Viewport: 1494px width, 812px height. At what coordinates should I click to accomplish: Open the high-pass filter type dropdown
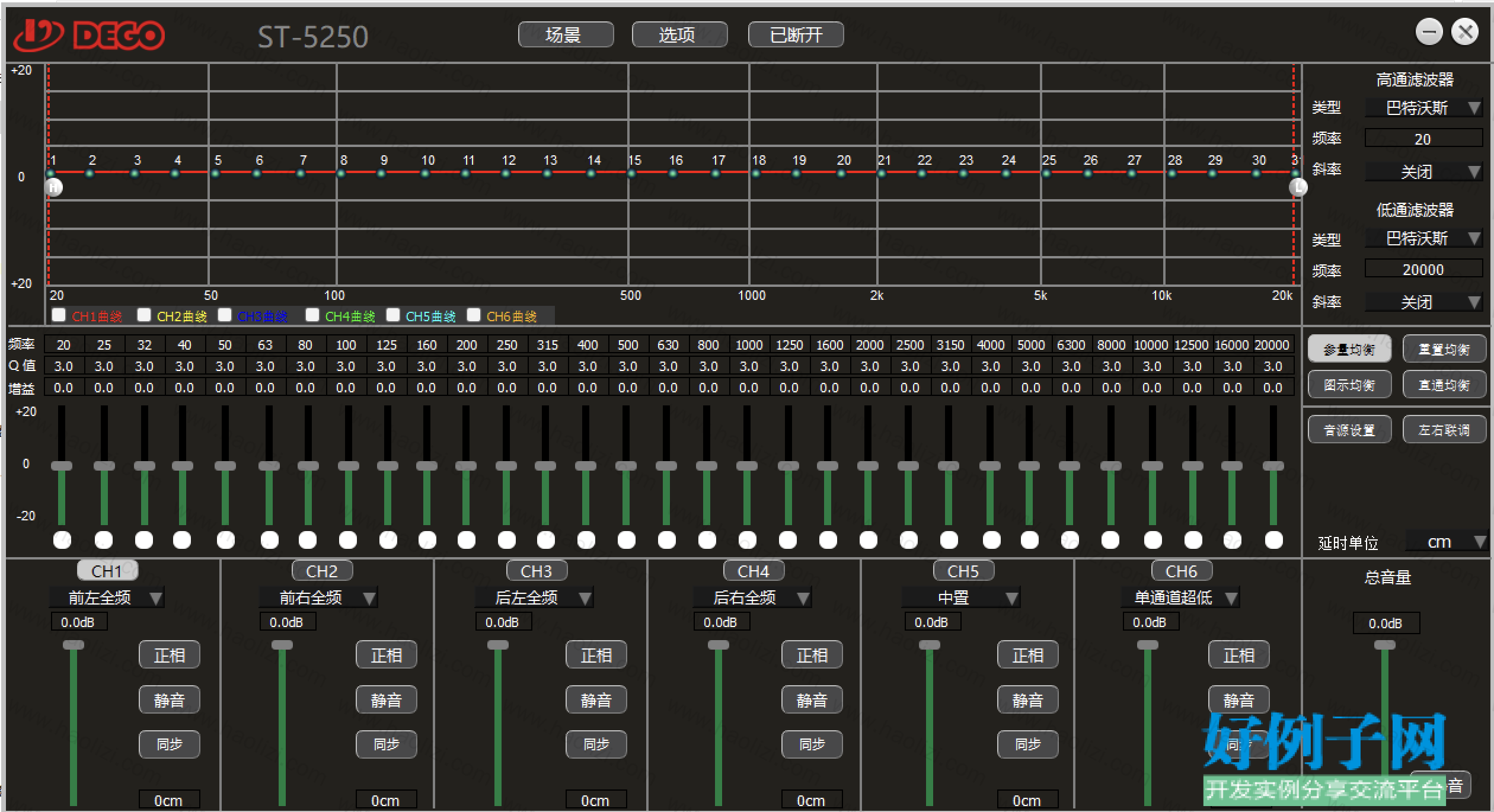pyautogui.click(x=1423, y=108)
